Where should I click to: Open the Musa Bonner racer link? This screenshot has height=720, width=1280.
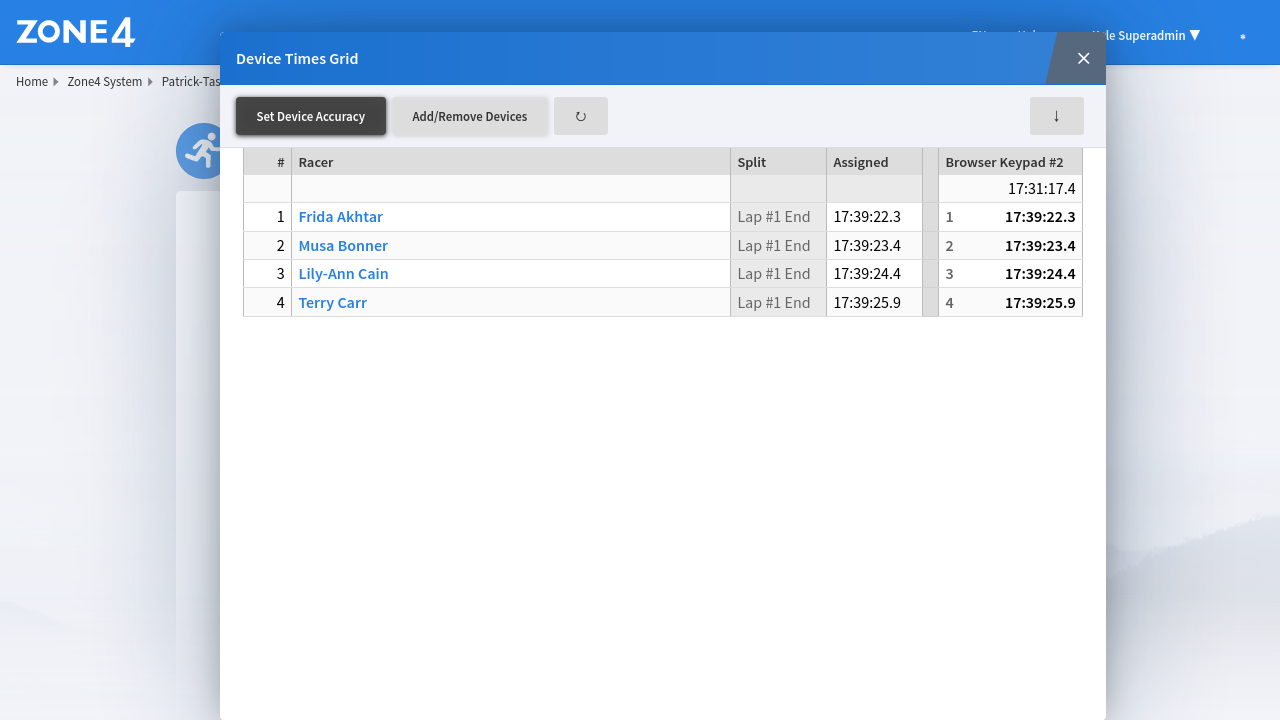(x=343, y=246)
